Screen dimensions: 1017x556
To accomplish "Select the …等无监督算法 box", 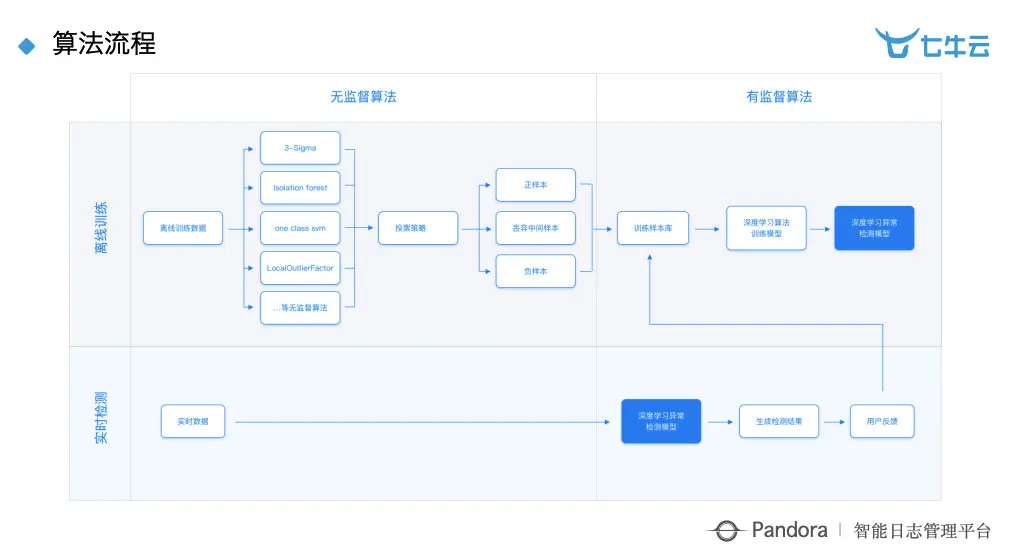I will tap(300, 308).
